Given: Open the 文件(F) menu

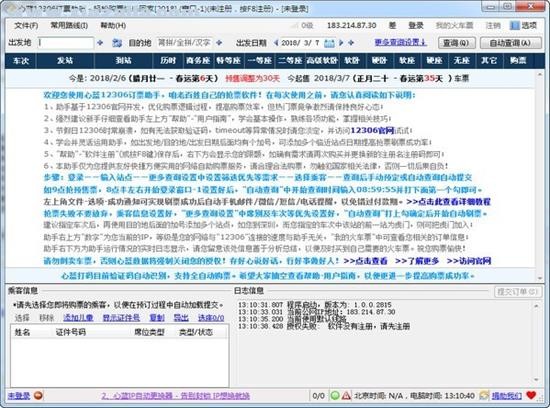Looking at the screenshot, I should point(26,25).
